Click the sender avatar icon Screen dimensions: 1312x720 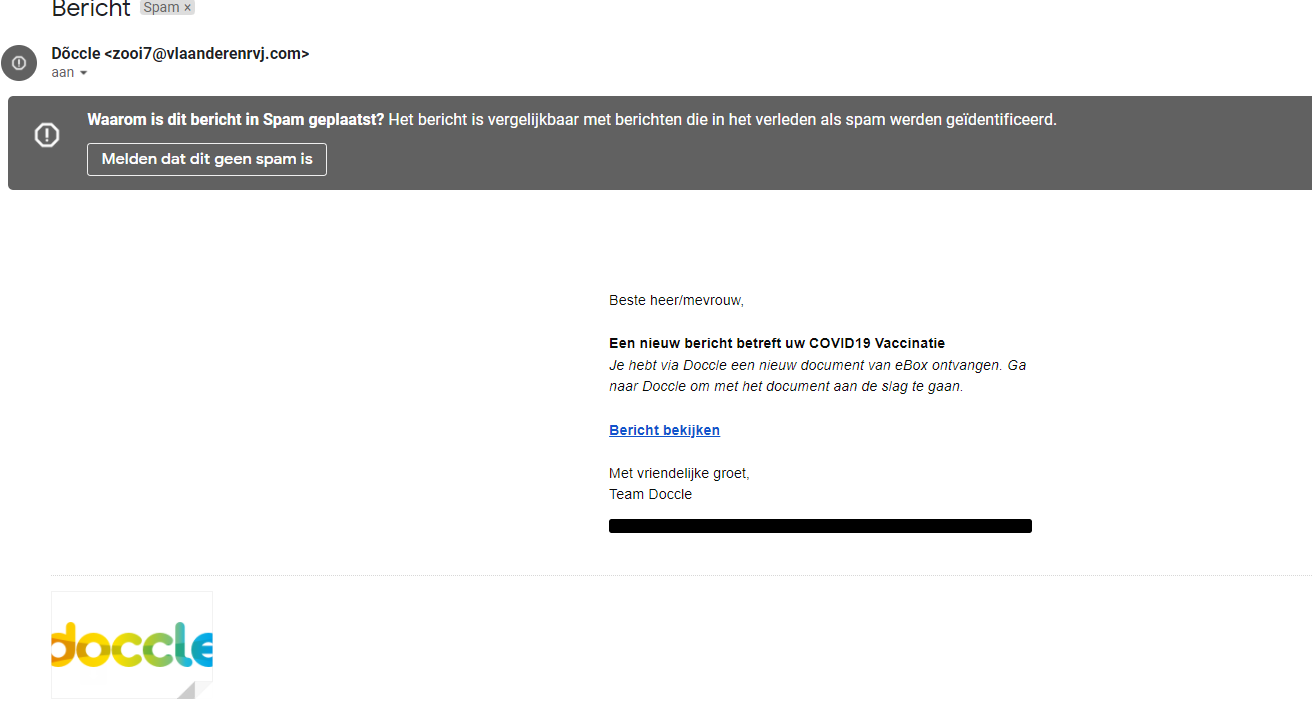pyautogui.click(x=19, y=63)
